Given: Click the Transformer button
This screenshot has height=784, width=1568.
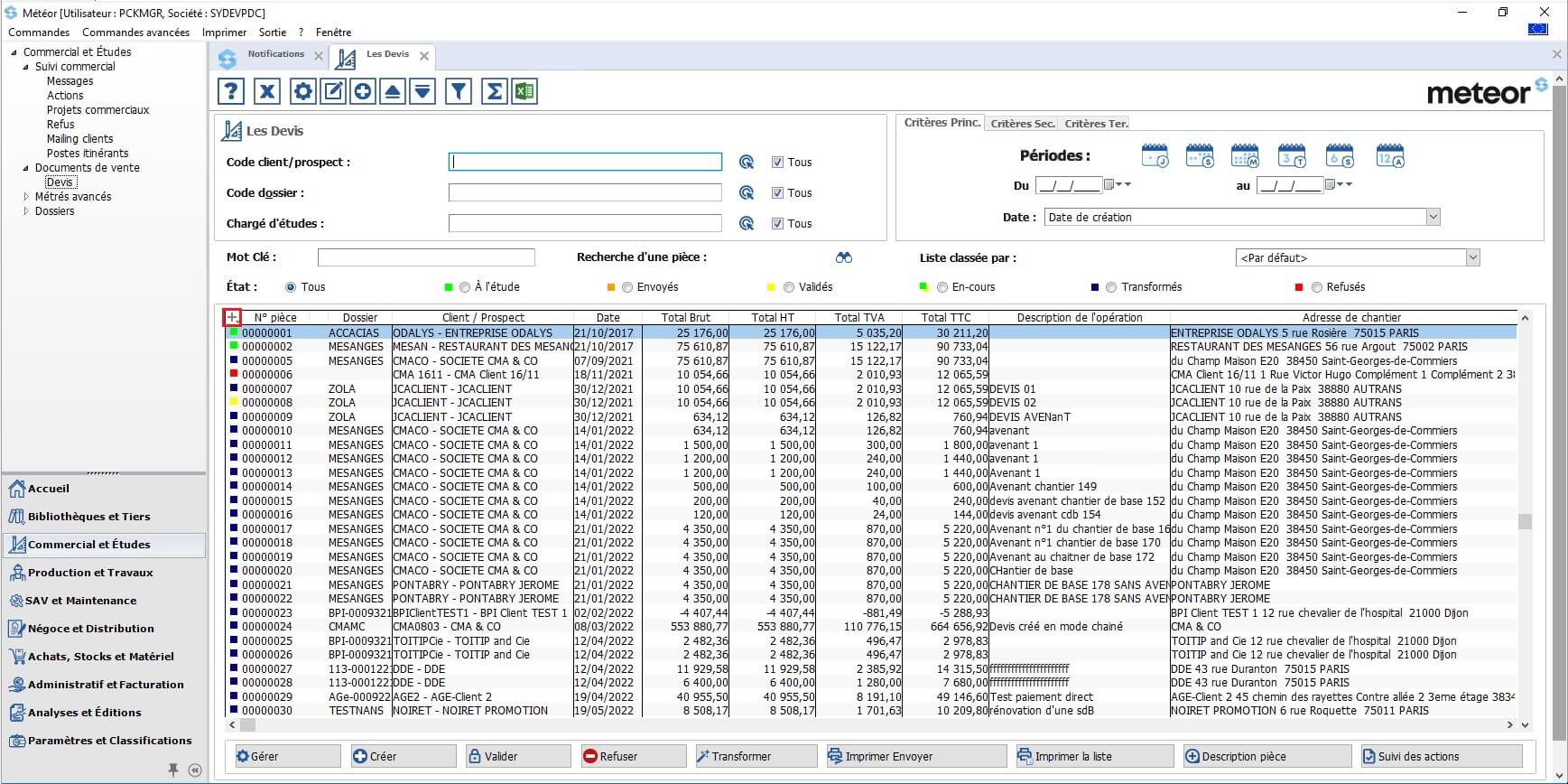Looking at the screenshot, I should coord(756,756).
